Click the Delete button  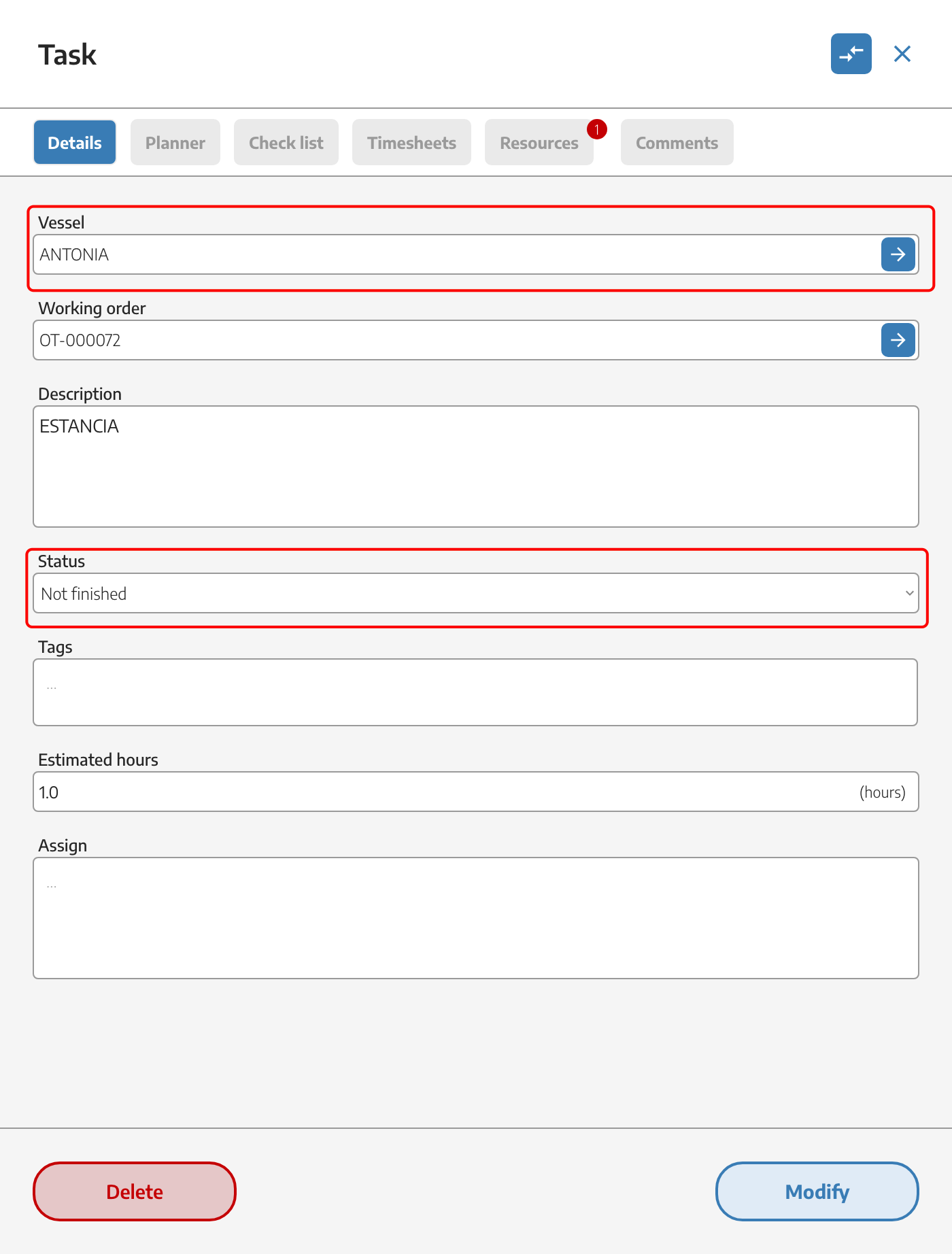coord(135,1191)
